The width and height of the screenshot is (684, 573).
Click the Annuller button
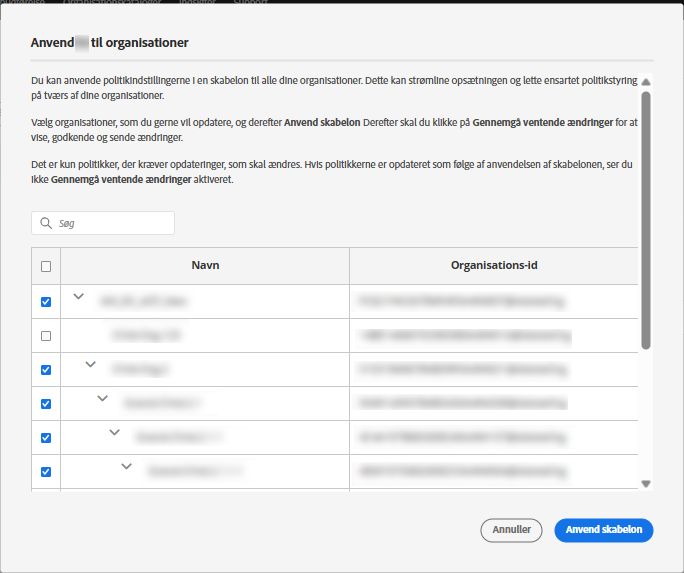[x=511, y=530]
